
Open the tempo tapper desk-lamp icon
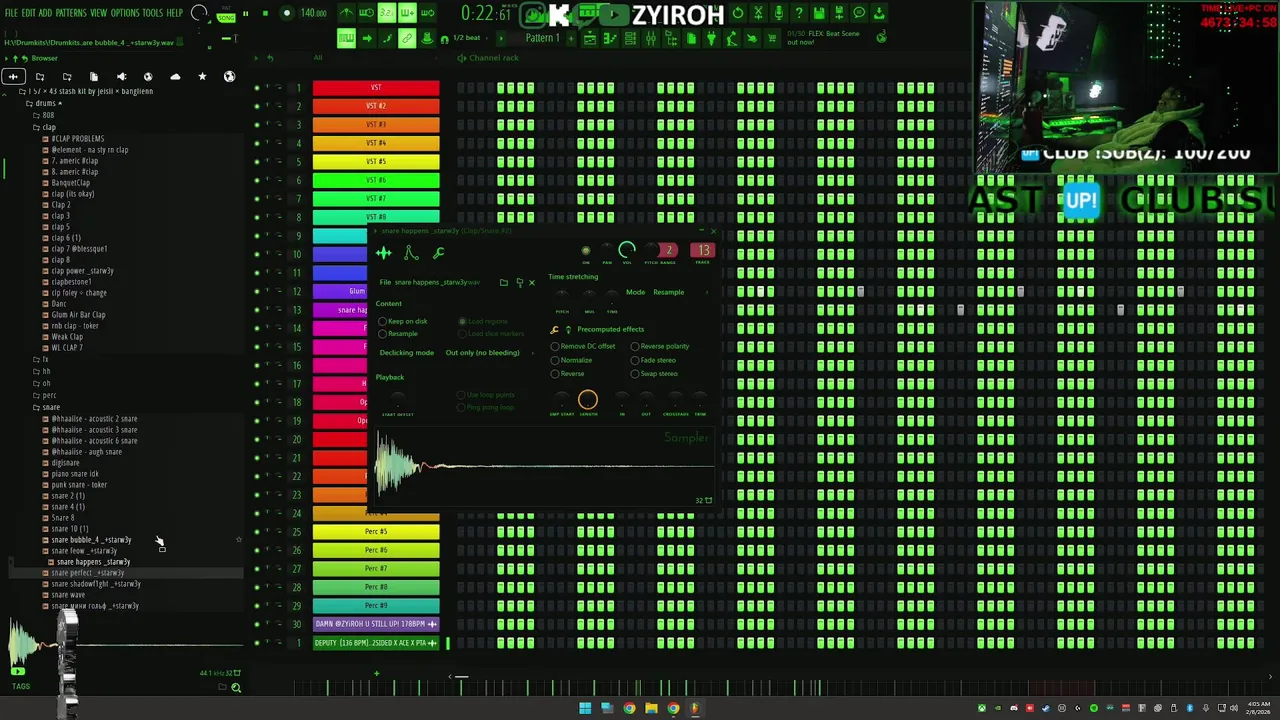[x=731, y=38]
